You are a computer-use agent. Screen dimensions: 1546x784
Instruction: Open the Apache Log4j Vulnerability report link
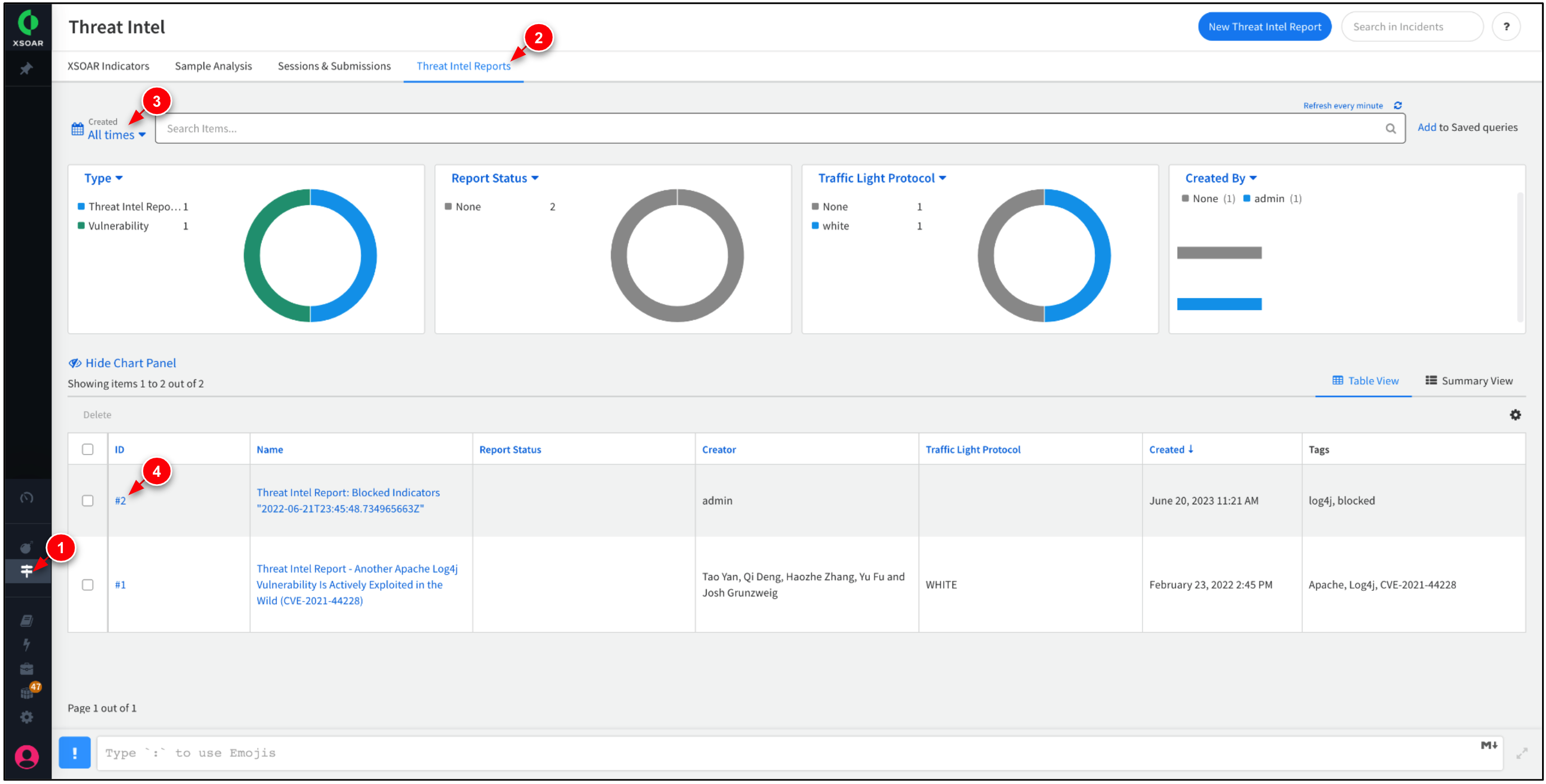coord(357,585)
